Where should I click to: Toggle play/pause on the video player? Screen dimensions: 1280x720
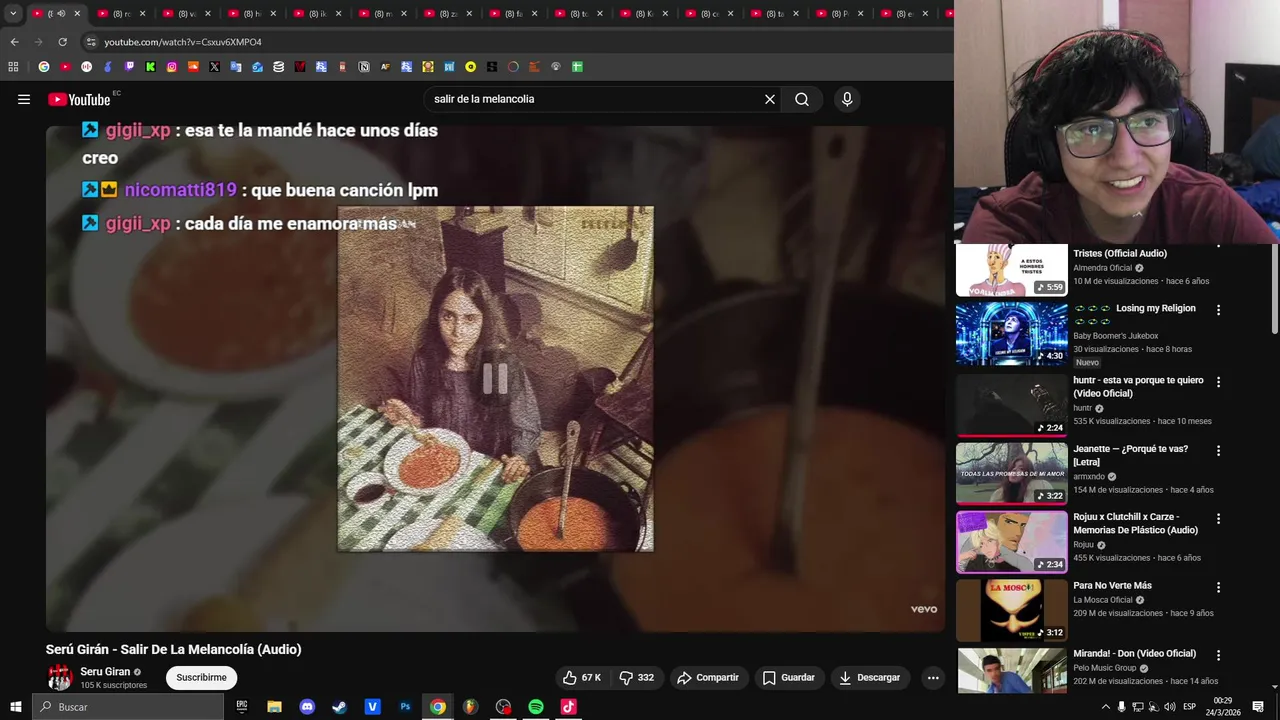tap(495, 378)
